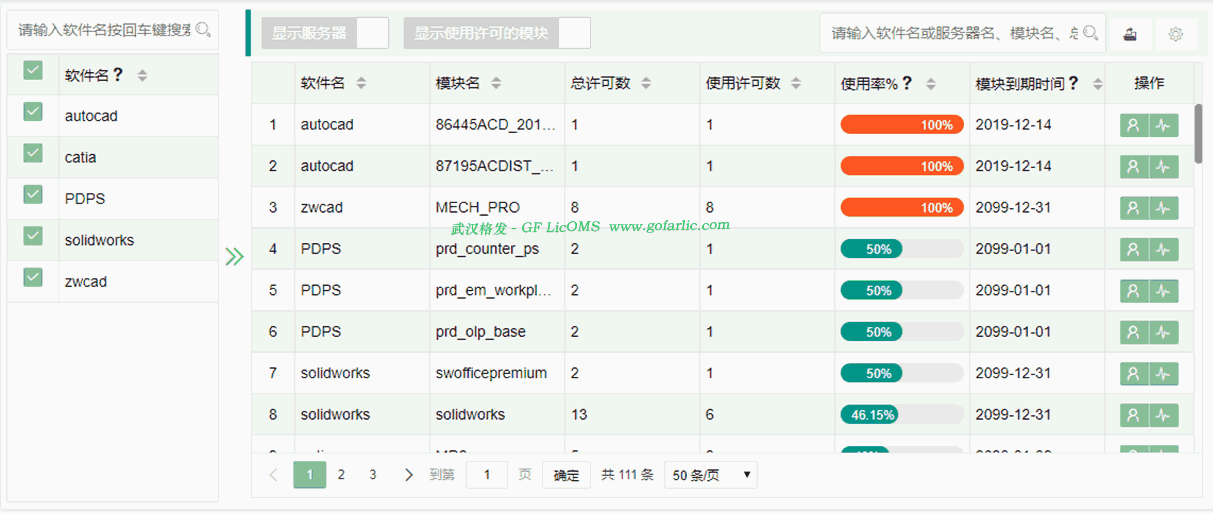Screen dimensions: 1213x514
Task: Sort table by 总许可数 column arrows
Action: 646,83
